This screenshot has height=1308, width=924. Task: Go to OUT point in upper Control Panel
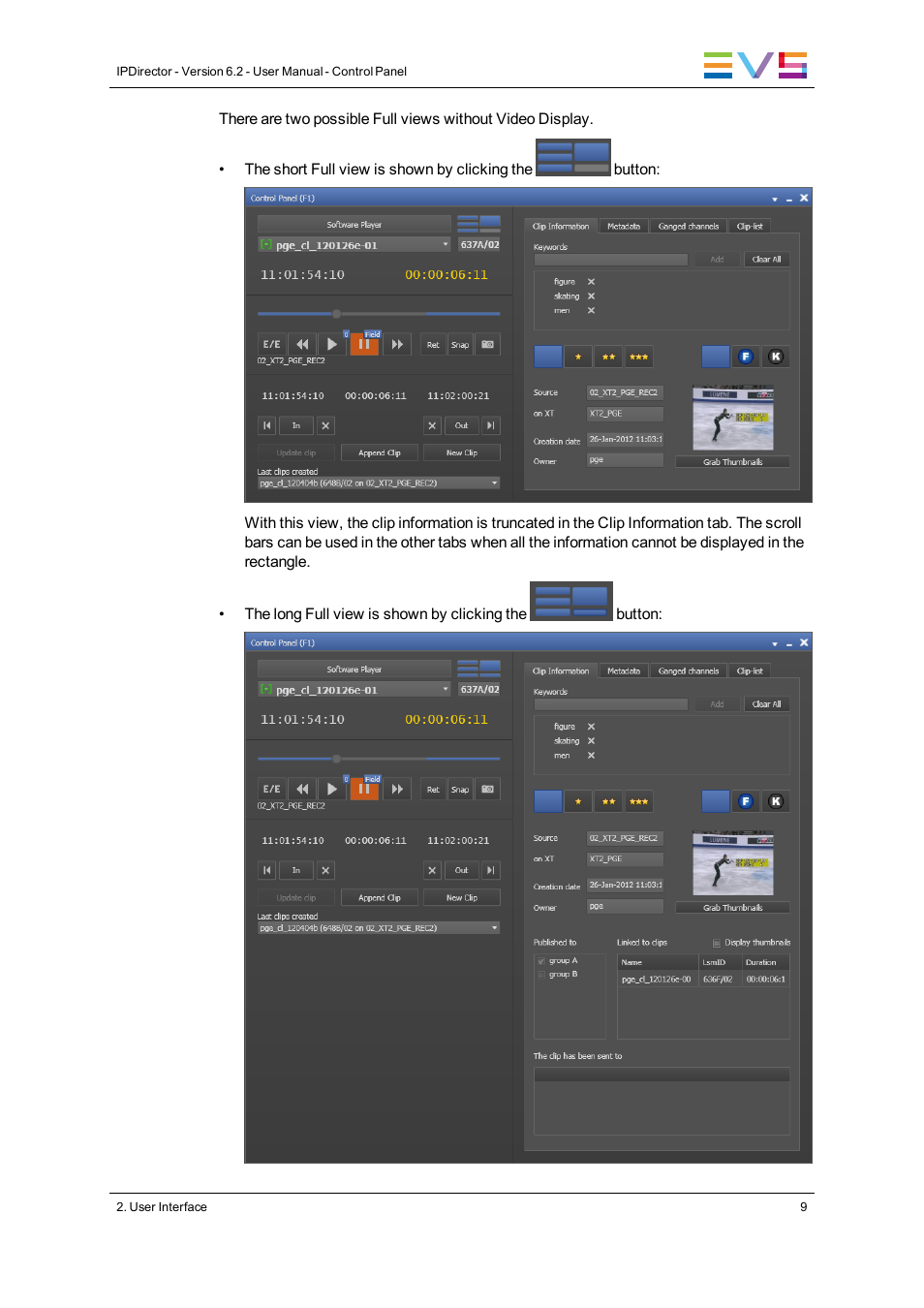point(491,425)
